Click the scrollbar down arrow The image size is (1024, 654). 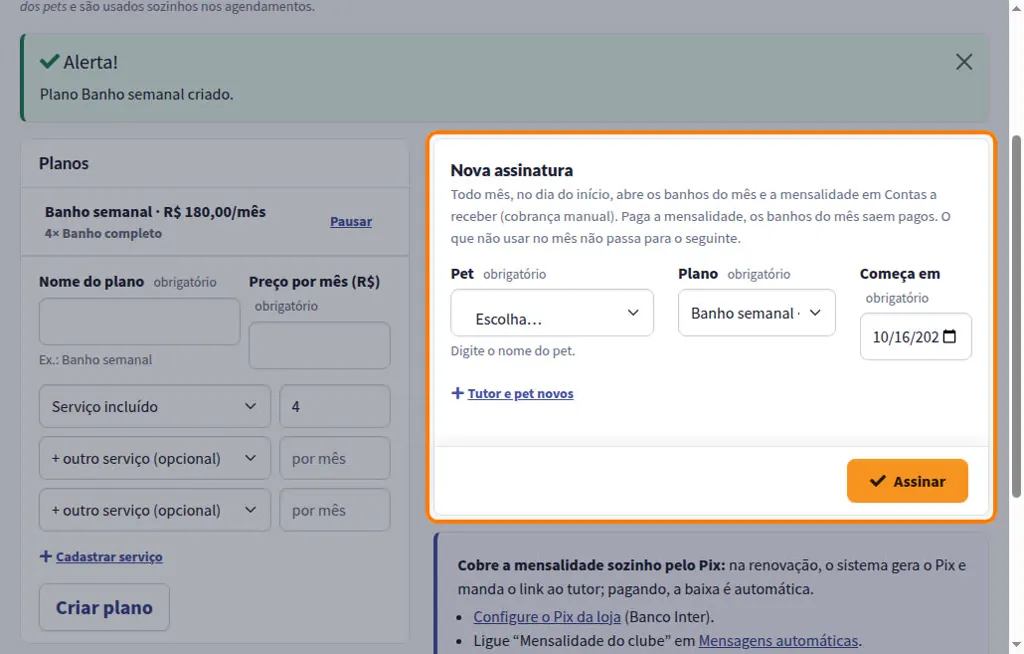tap(1016, 645)
